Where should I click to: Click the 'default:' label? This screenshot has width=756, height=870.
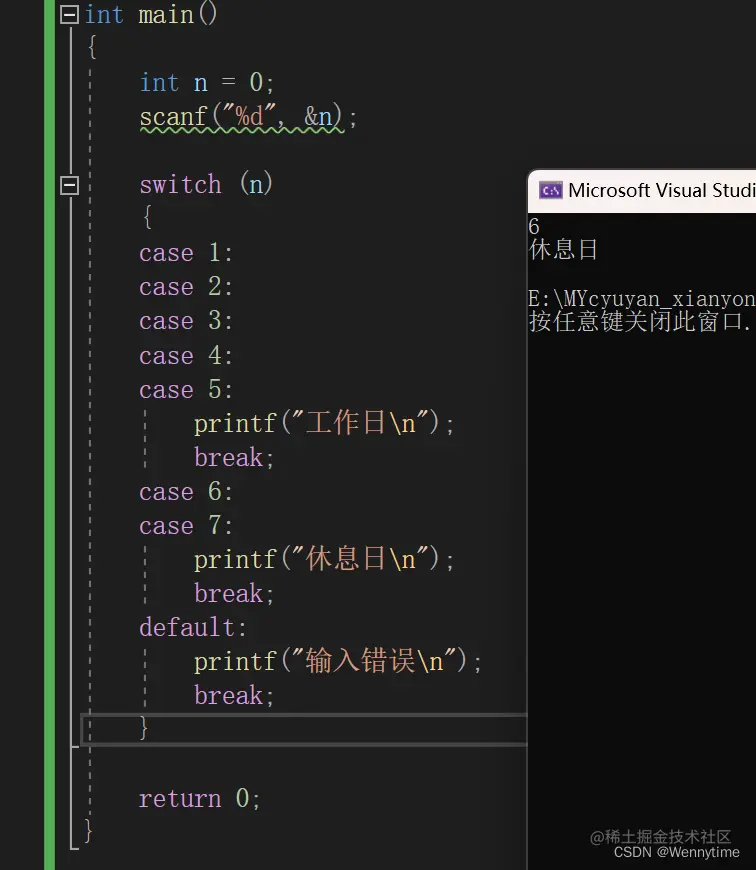click(x=192, y=628)
